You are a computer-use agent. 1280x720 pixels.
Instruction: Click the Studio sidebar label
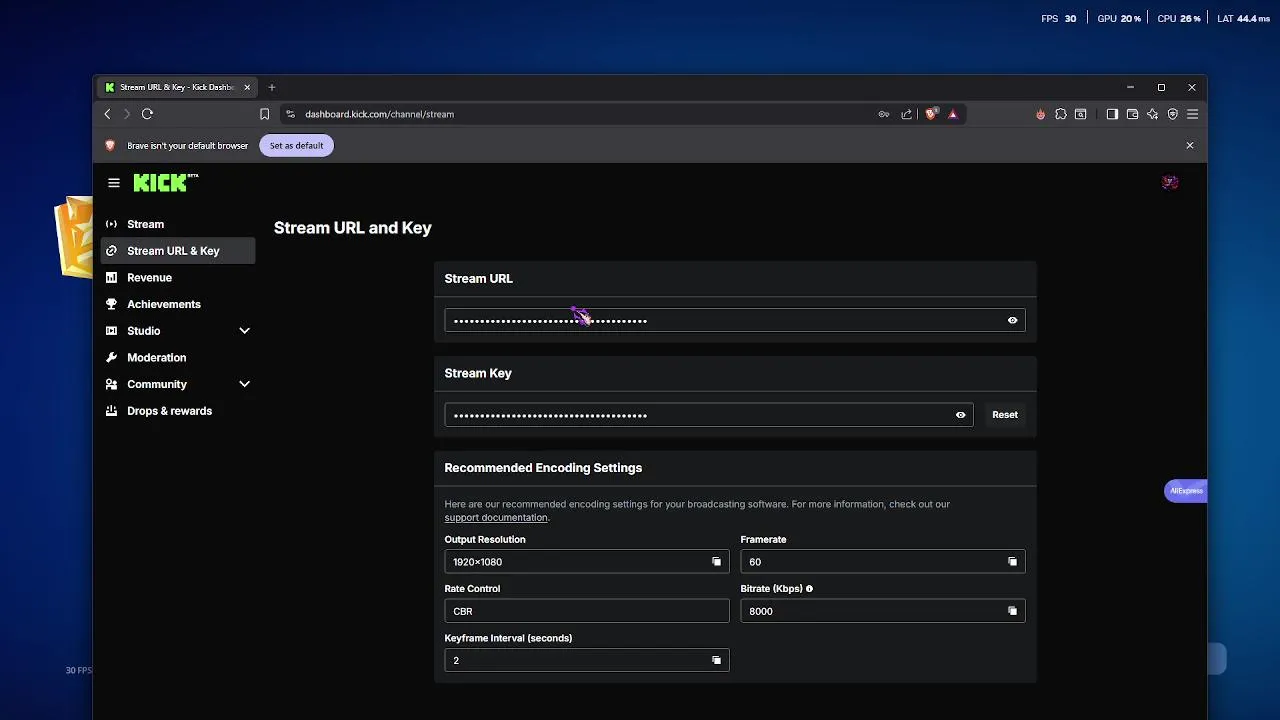click(x=143, y=331)
